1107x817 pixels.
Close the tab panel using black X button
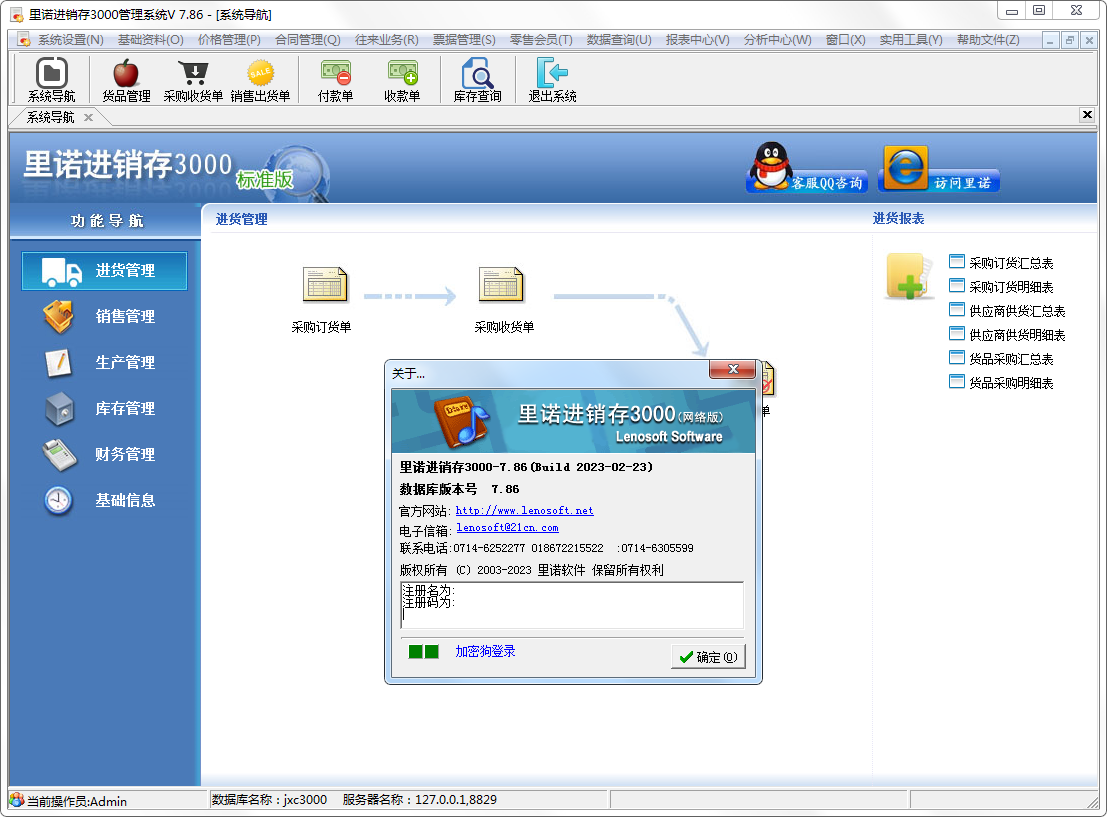click(1087, 115)
